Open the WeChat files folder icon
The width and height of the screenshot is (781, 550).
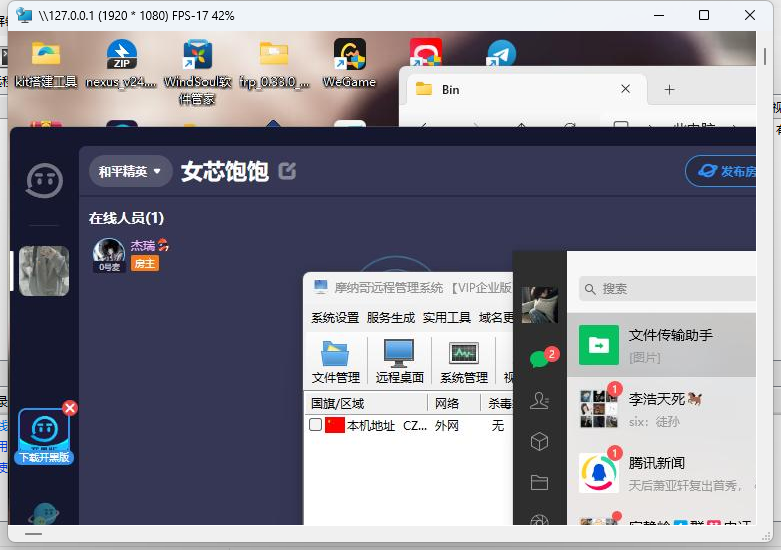539,482
